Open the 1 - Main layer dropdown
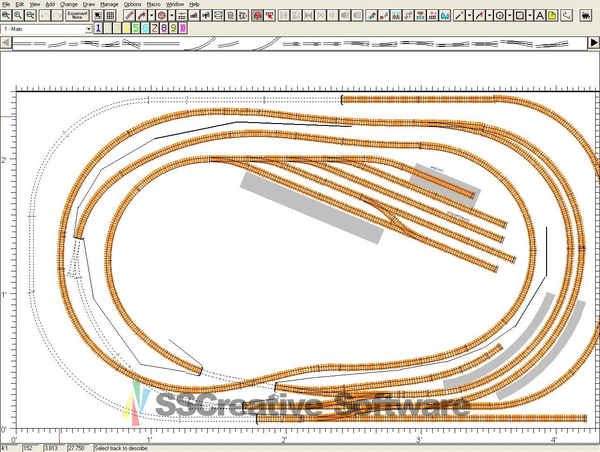600x452 pixels. point(89,29)
